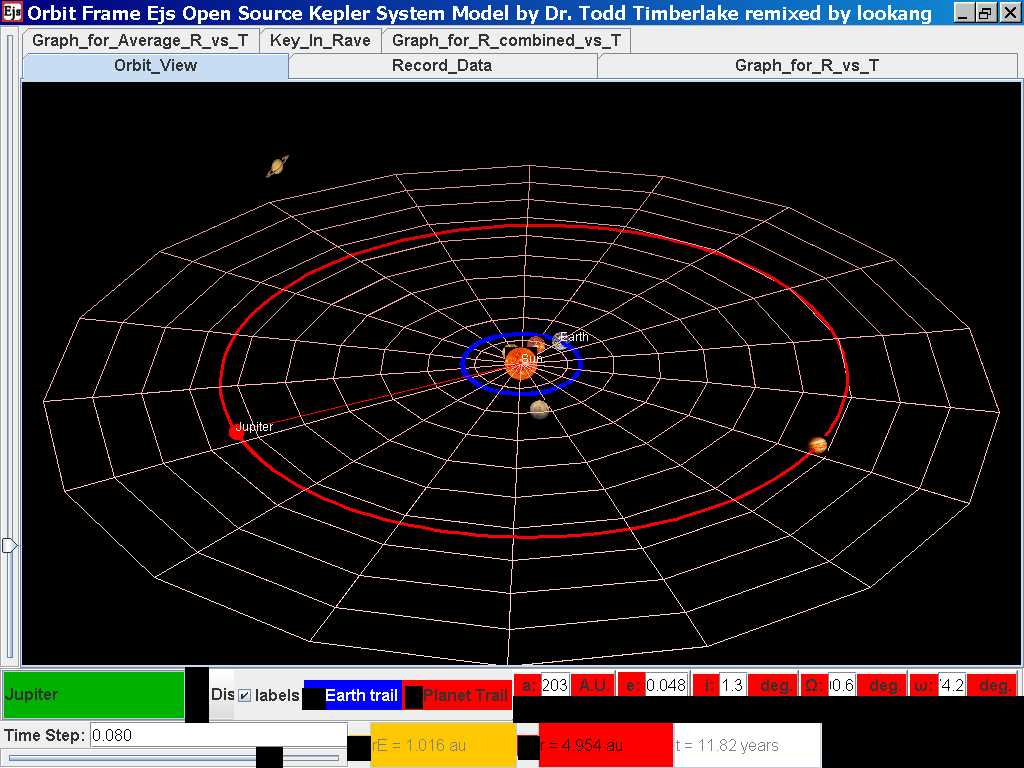Open the Graph_for_R_combined_vs_T tab
The height and width of the screenshot is (768, 1024).
coord(506,40)
